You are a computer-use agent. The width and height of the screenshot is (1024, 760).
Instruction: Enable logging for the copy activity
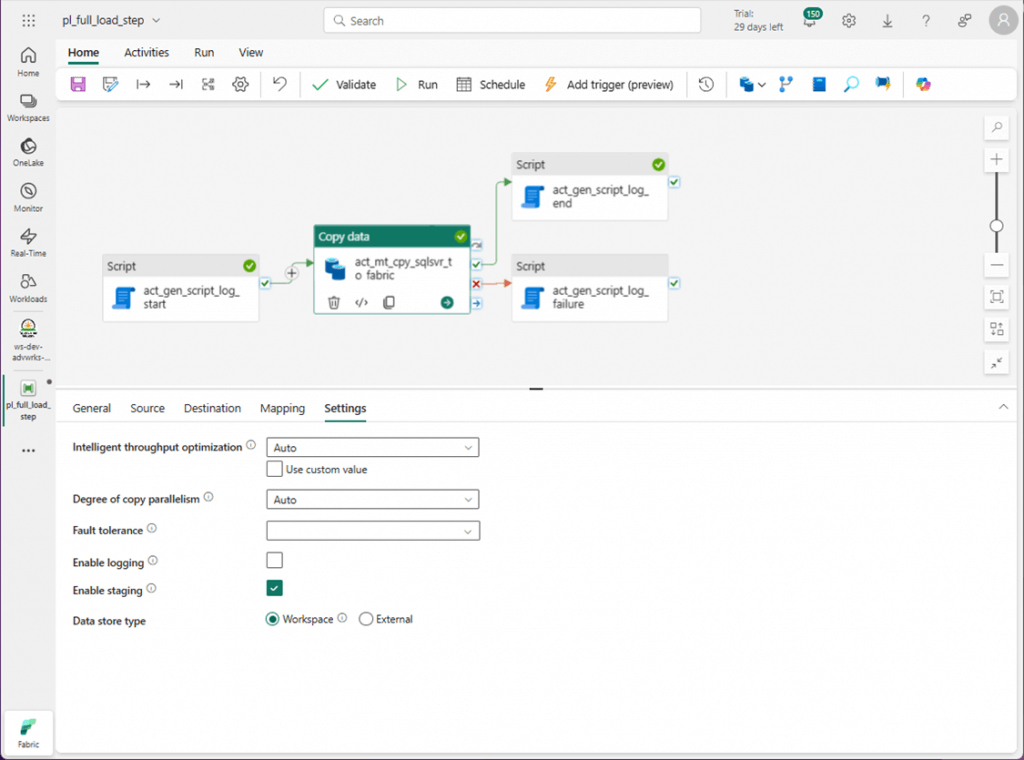pyautogui.click(x=274, y=560)
